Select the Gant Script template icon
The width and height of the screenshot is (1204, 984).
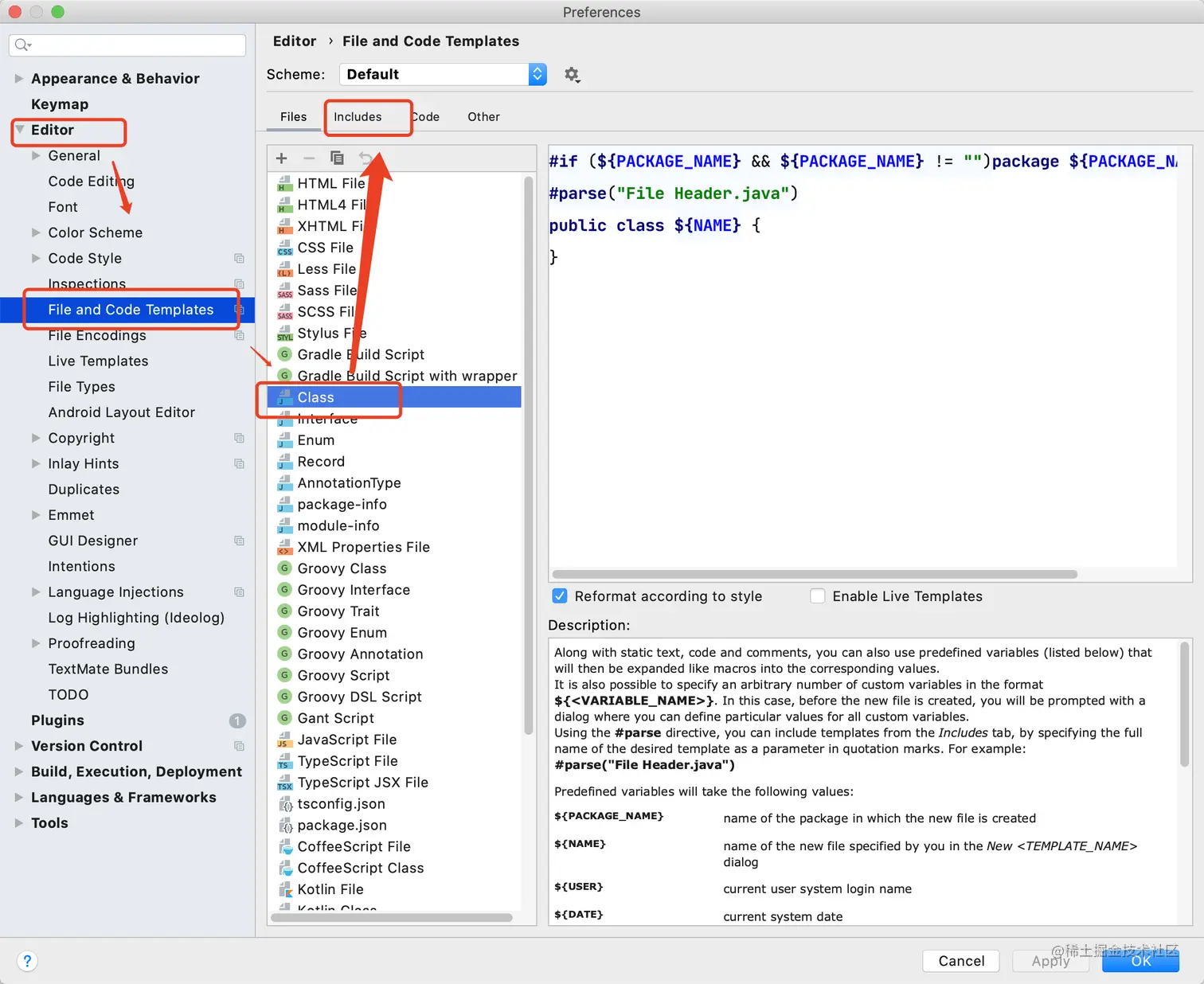284,718
